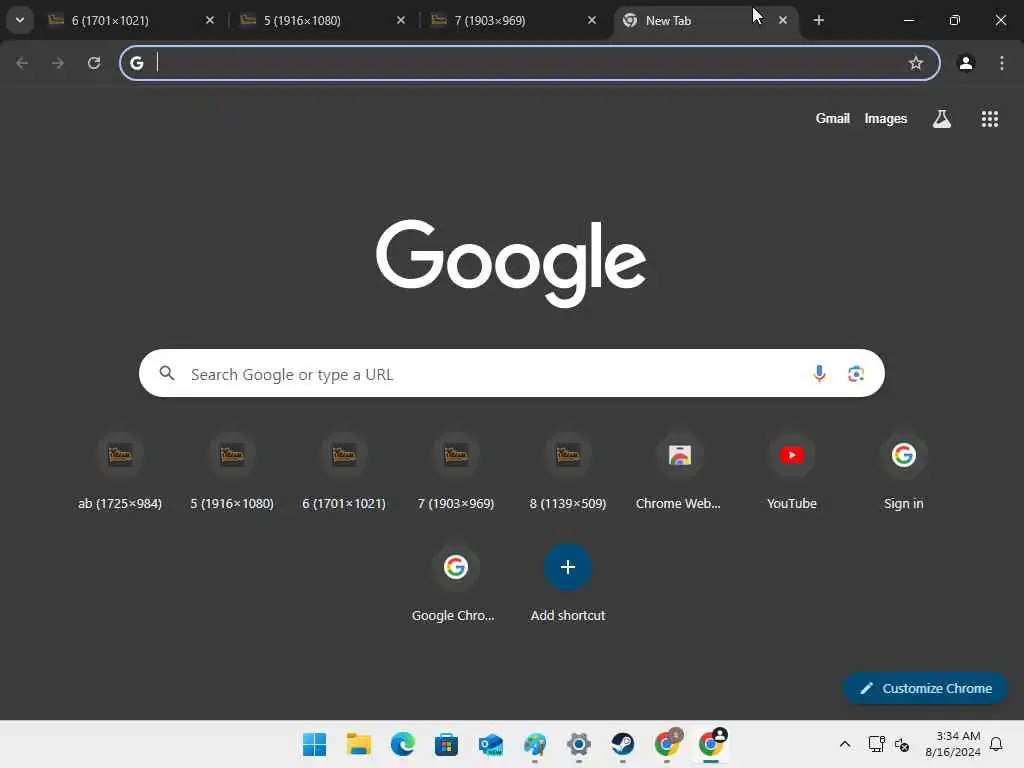Open the notifications bell
Screen dimensions: 1024x768
996,744
